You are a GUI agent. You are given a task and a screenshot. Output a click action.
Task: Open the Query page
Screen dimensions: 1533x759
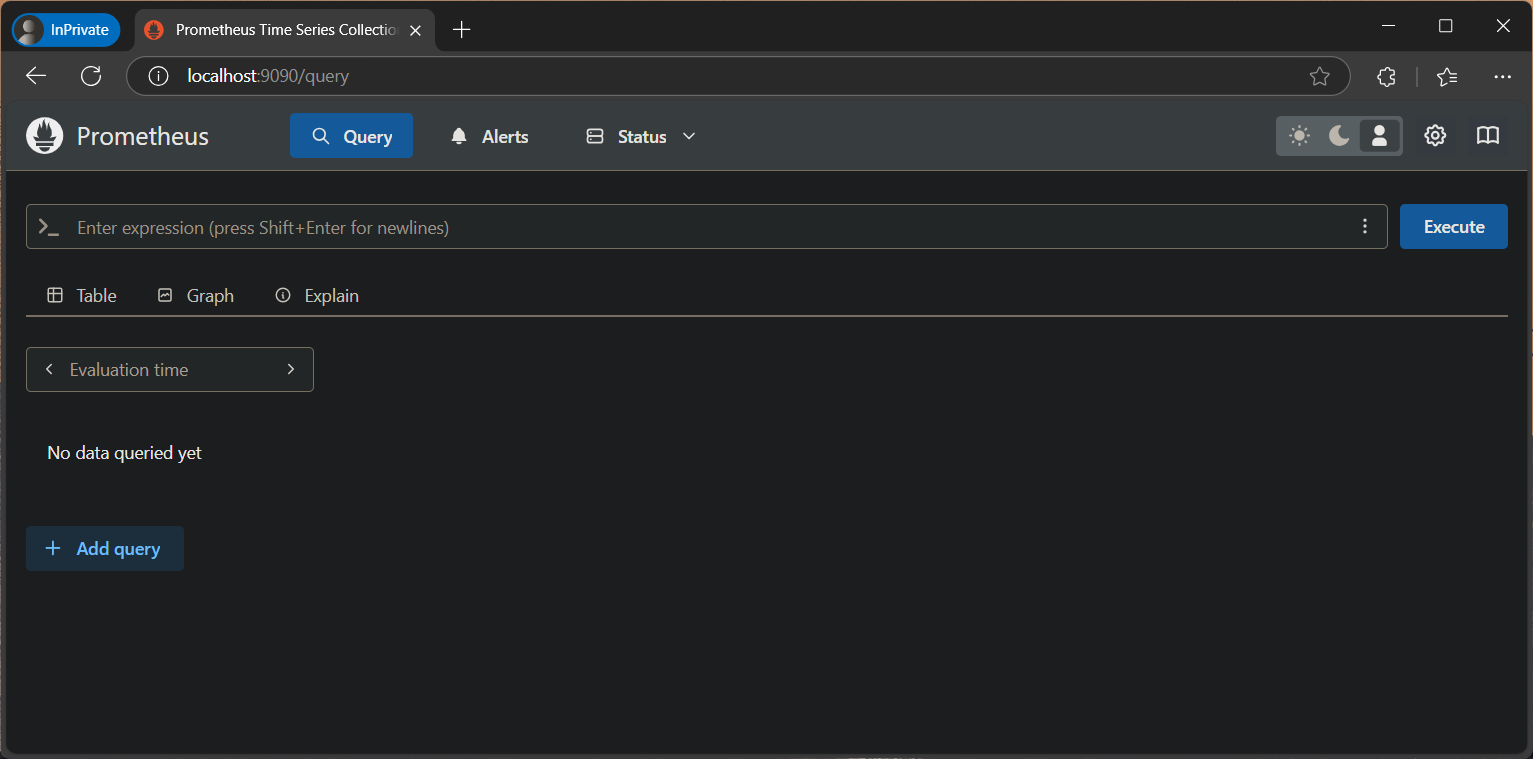(x=351, y=136)
